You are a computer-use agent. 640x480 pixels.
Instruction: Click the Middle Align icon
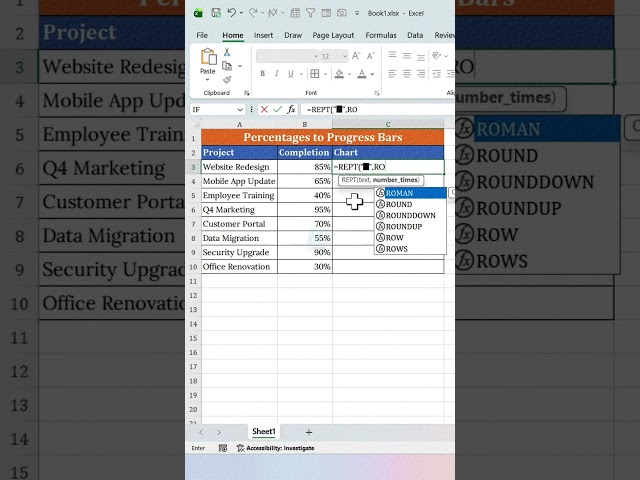407,56
